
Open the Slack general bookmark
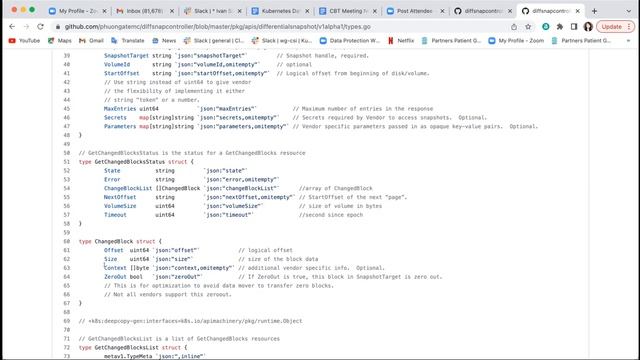[214, 40]
